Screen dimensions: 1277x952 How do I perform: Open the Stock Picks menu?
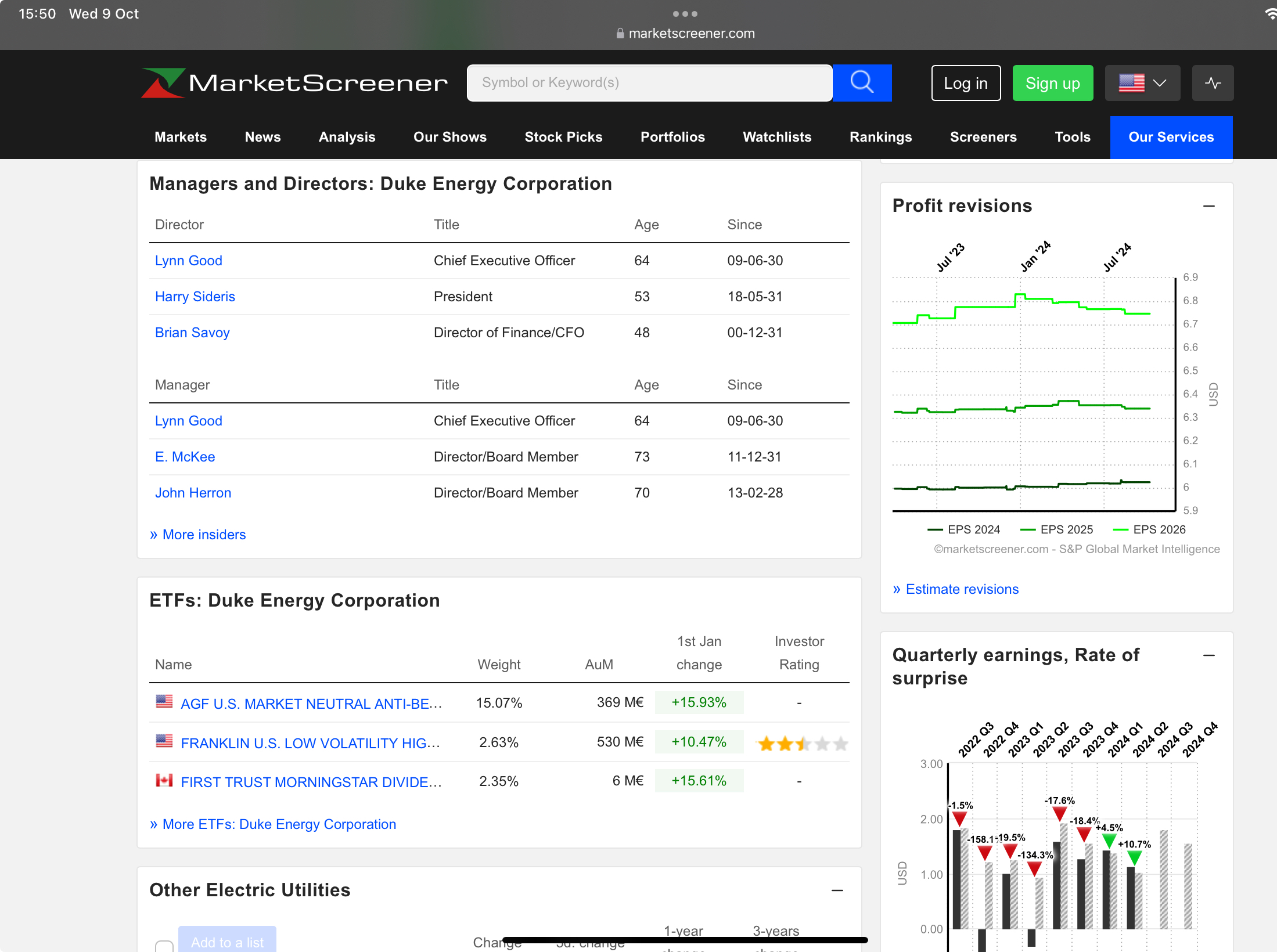pyautogui.click(x=563, y=137)
